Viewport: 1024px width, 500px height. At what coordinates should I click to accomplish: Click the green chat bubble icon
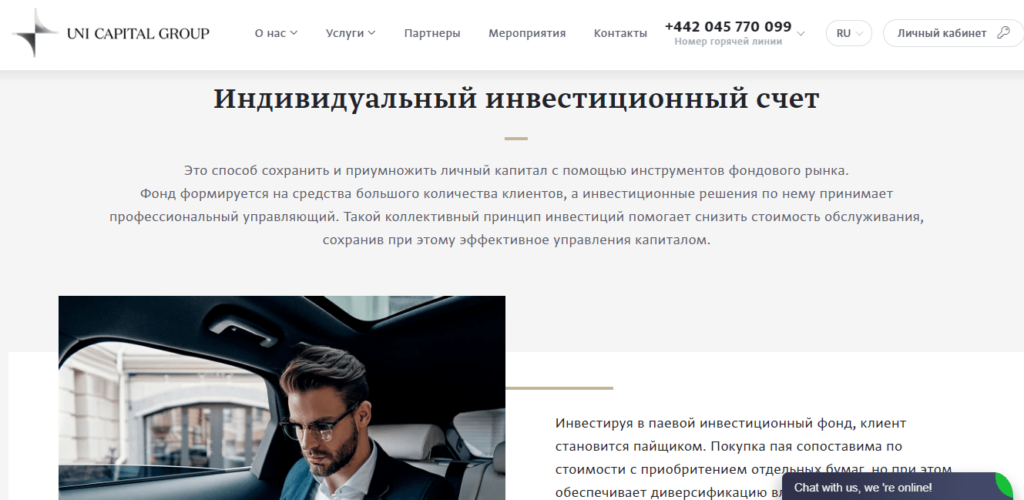tap(1004, 486)
